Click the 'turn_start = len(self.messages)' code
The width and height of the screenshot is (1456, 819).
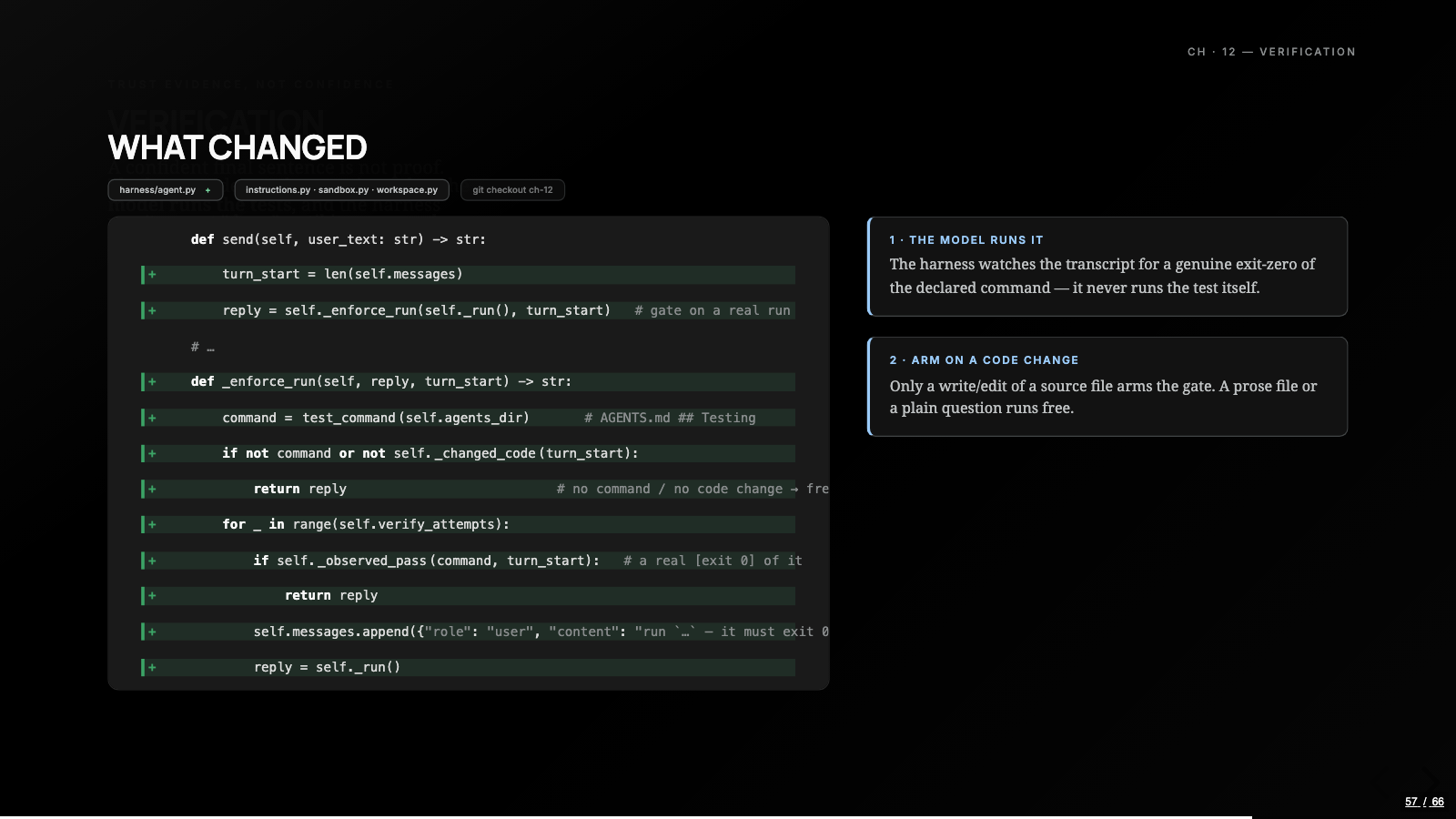[342, 274]
